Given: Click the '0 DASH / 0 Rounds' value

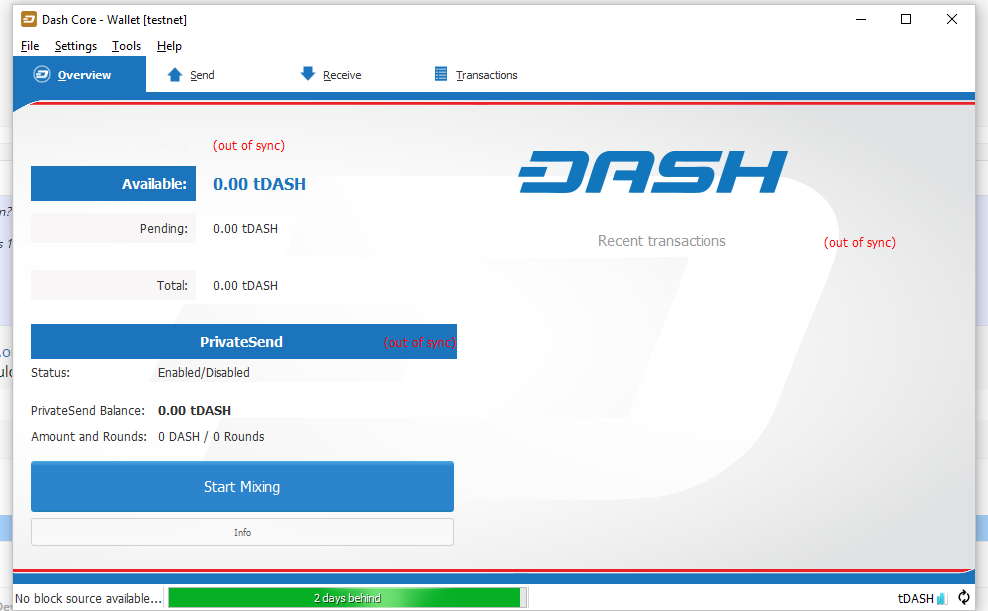Looking at the screenshot, I should (x=211, y=437).
